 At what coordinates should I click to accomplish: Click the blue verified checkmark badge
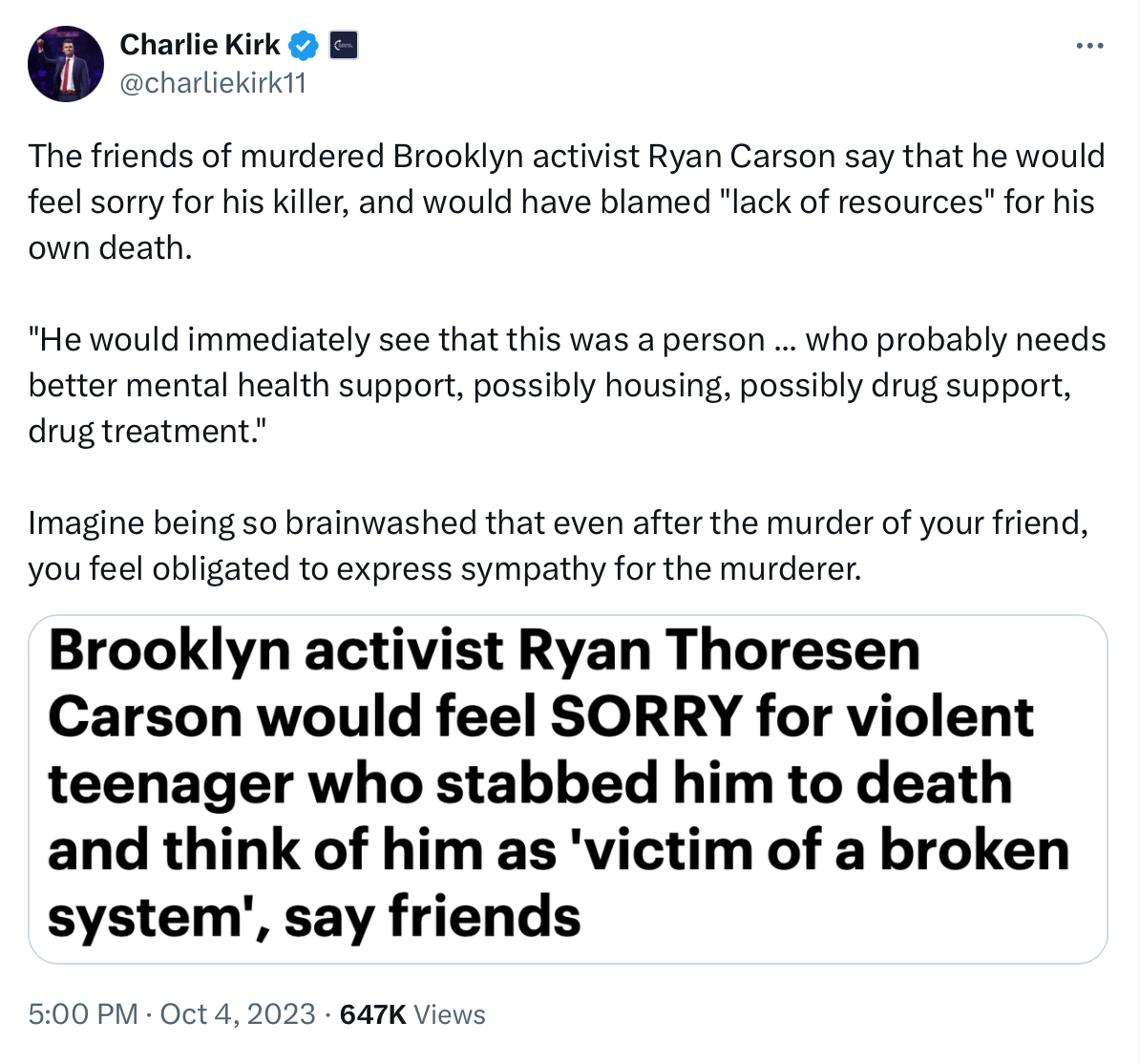pyautogui.click(x=304, y=45)
